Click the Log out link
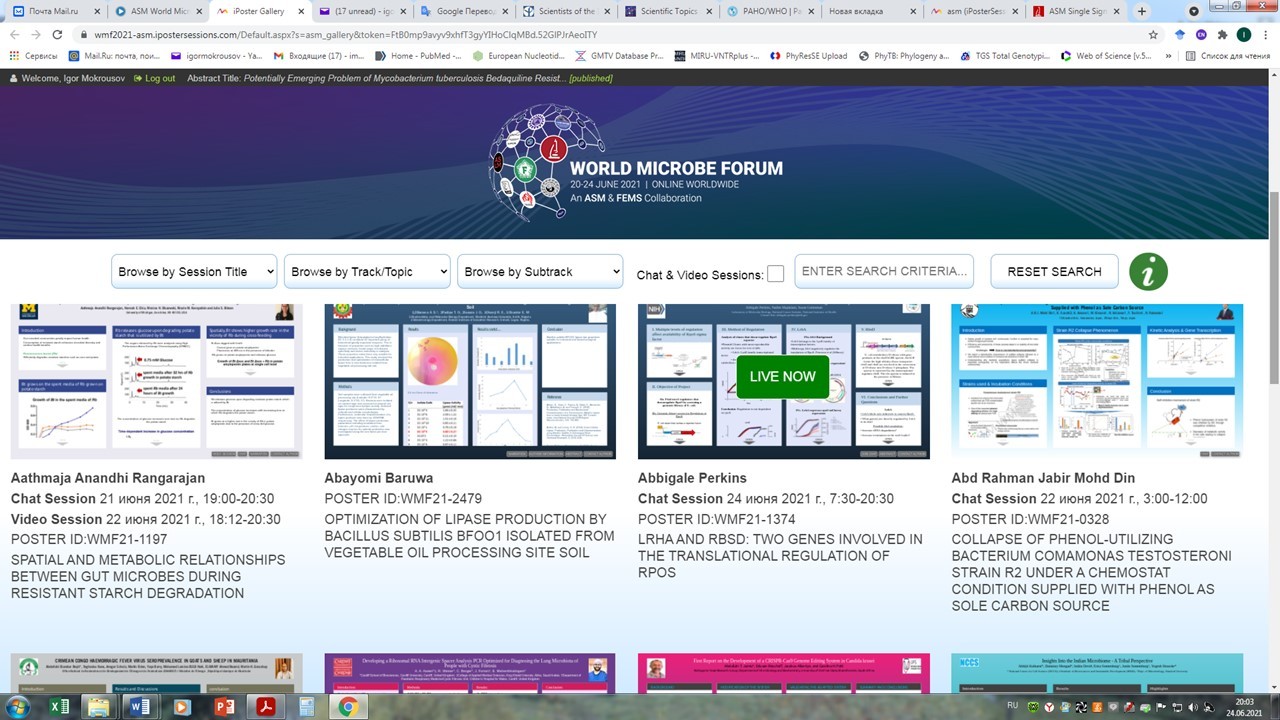This screenshot has height=720, width=1280. click(x=154, y=78)
